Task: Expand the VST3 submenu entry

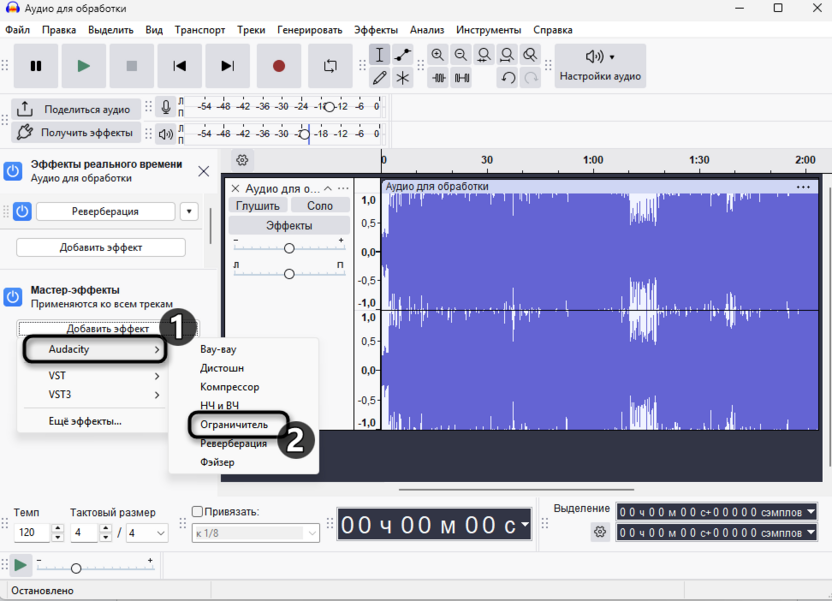Action: point(94,395)
